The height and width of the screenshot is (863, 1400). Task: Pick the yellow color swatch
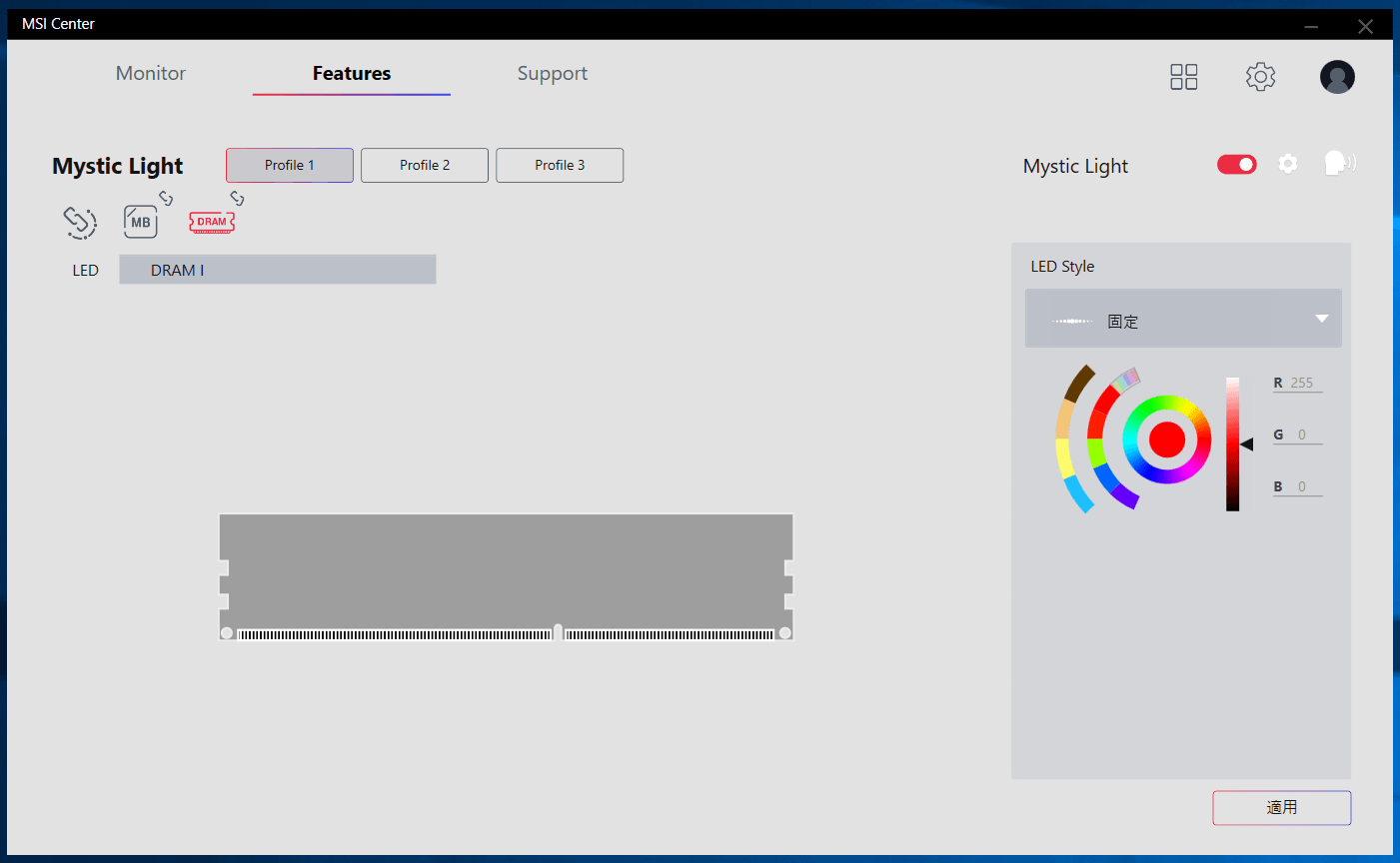pos(1064,457)
